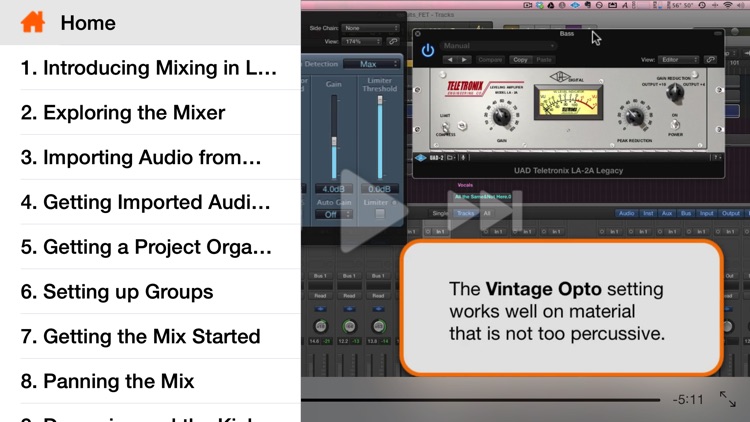This screenshot has width=750, height=422.
Task: Click the Gain value field 4.0dB
Action: tap(333, 189)
